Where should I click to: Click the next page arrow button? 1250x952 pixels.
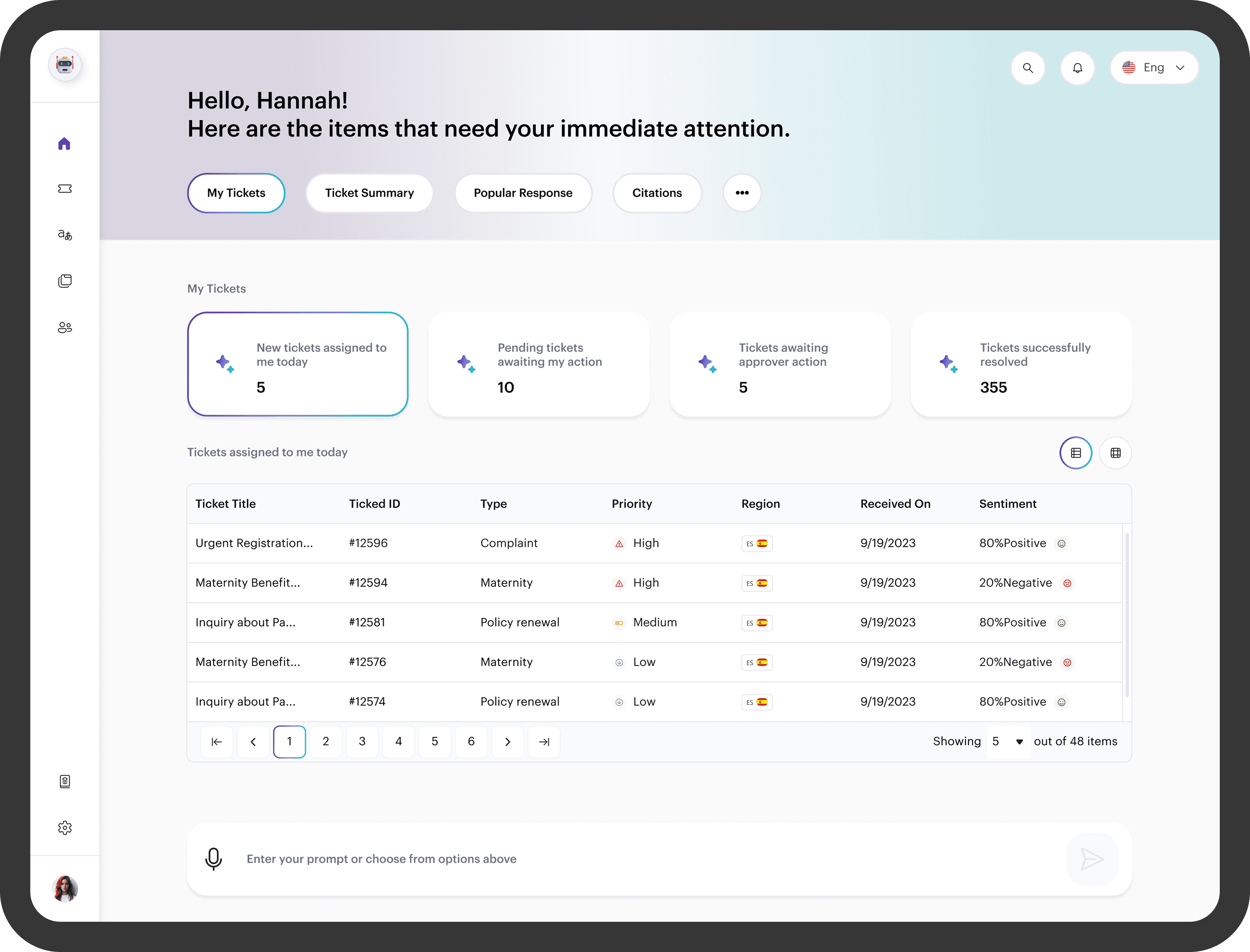coord(507,742)
